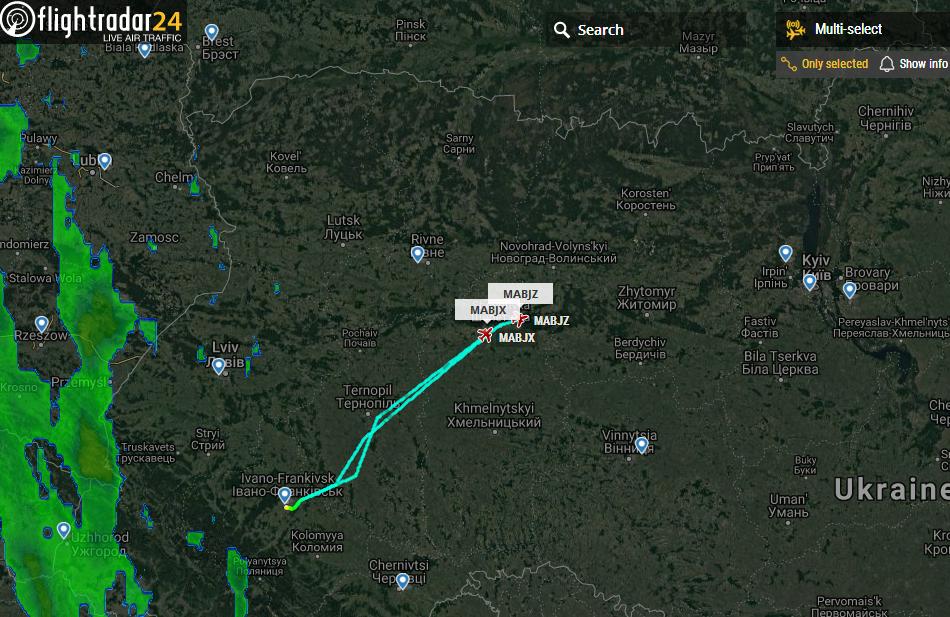The width and height of the screenshot is (950, 617).
Task: Click the MABJX red aircraft icon
Action: point(485,334)
